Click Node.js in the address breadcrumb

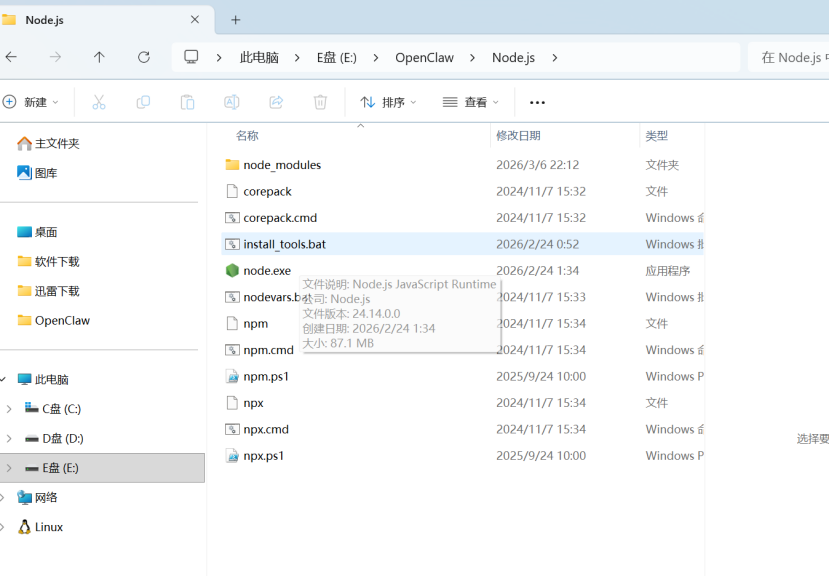pyautogui.click(x=513, y=58)
